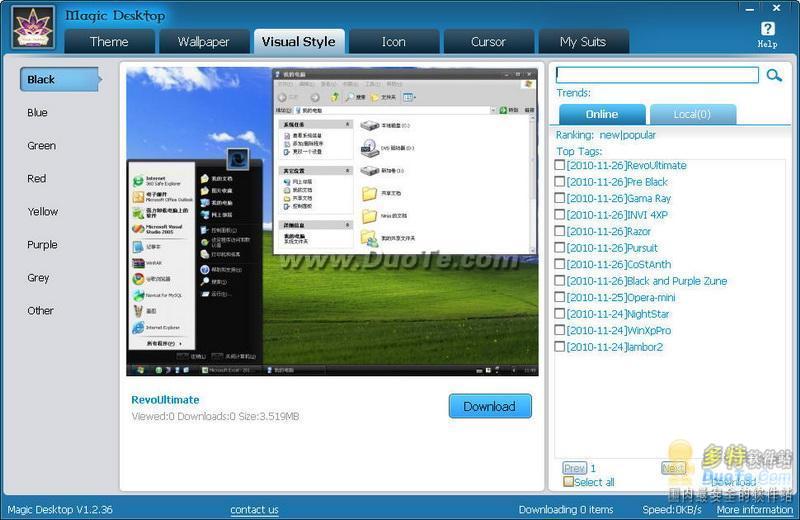Open the More information link

(755, 509)
